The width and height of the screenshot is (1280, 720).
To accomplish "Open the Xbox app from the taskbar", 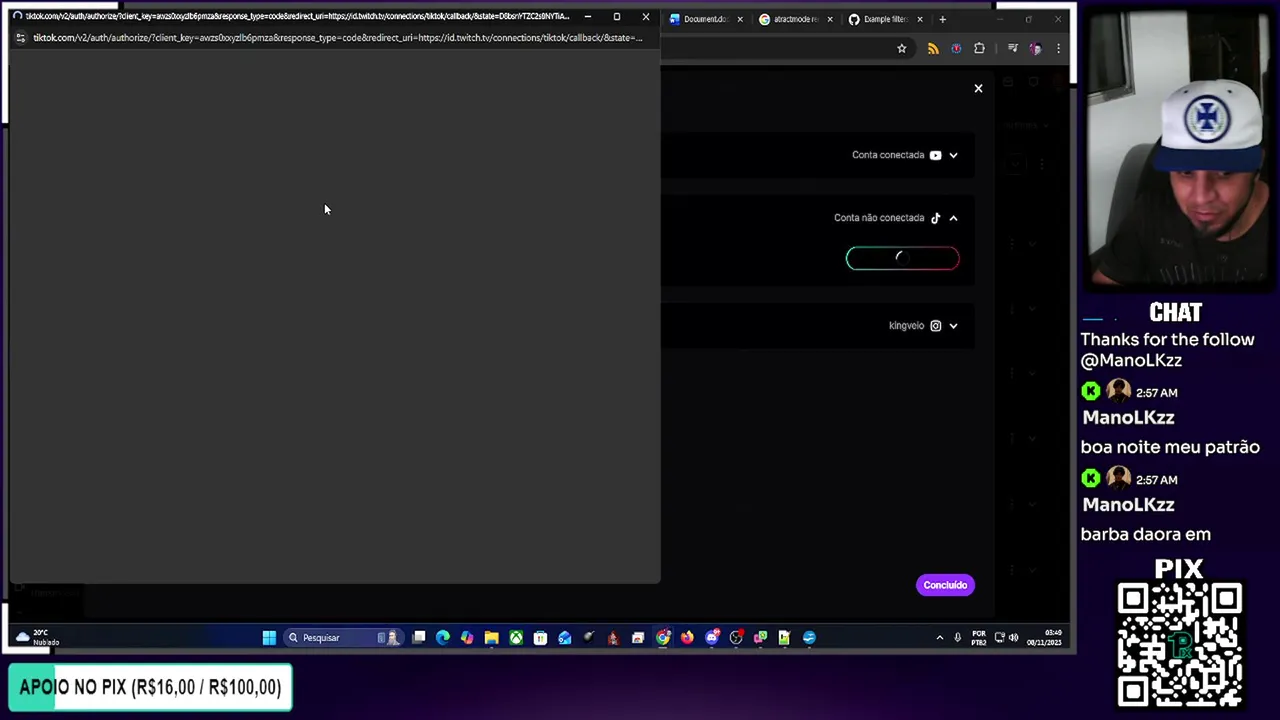I will click(x=516, y=637).
